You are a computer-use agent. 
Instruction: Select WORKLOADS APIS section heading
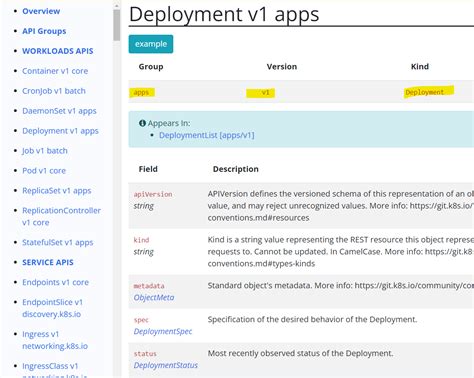58,51
